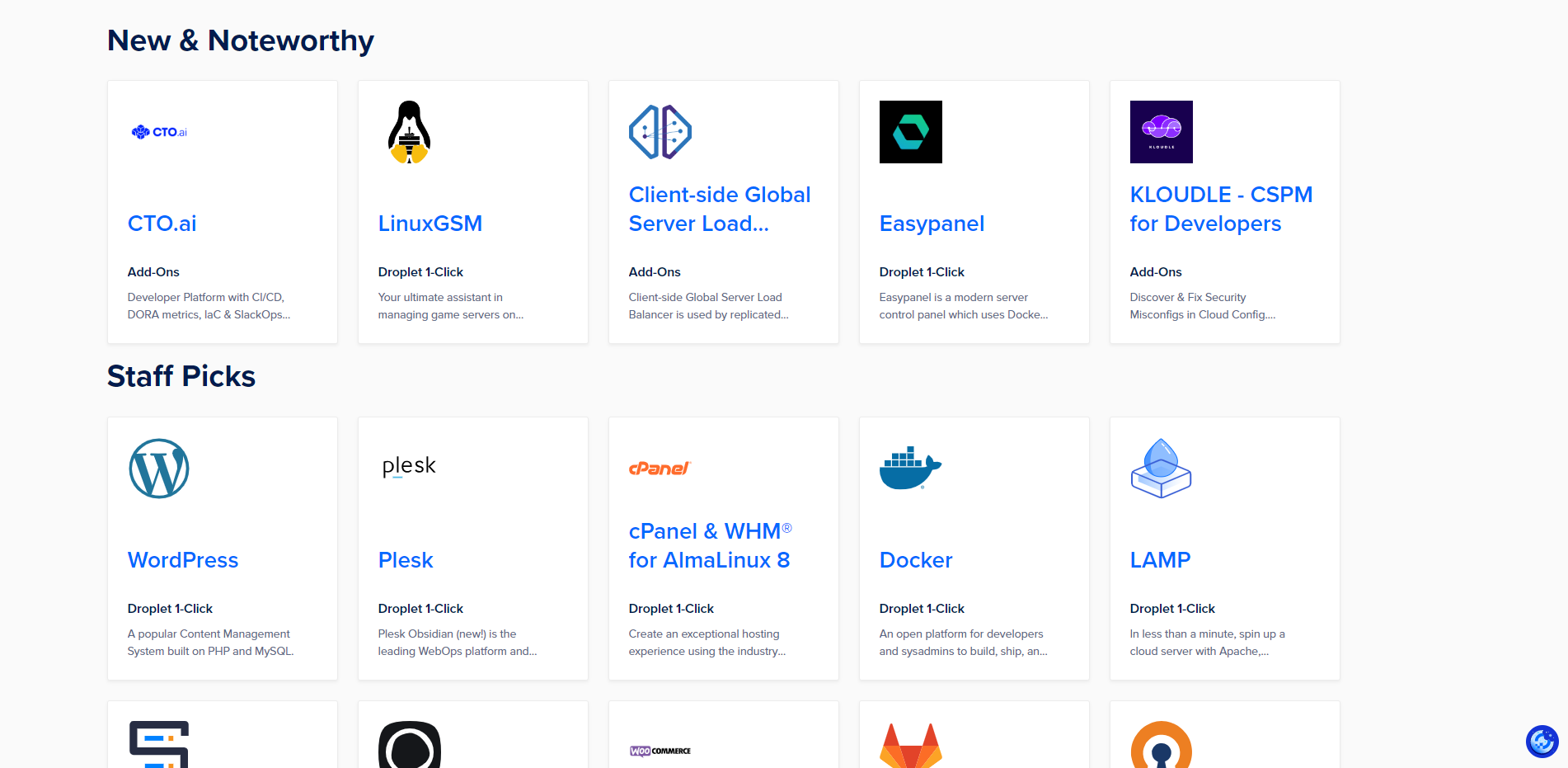Image resolution: width=1568 pixels, height=768 pixels.
Task: Click the Staff Picks heading
Action: pos(181,376)
